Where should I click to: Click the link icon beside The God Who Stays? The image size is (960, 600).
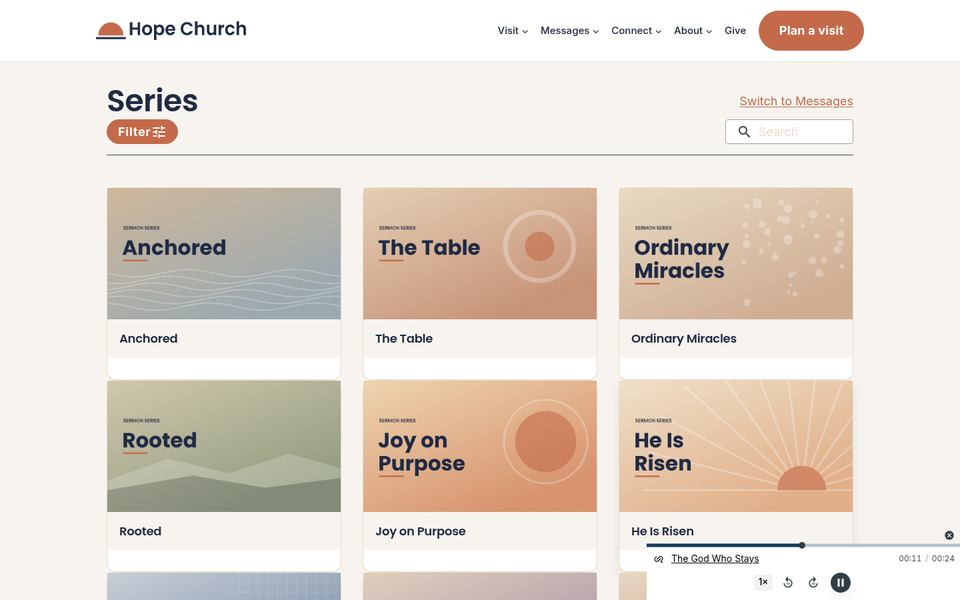click(x=659, y=559)
